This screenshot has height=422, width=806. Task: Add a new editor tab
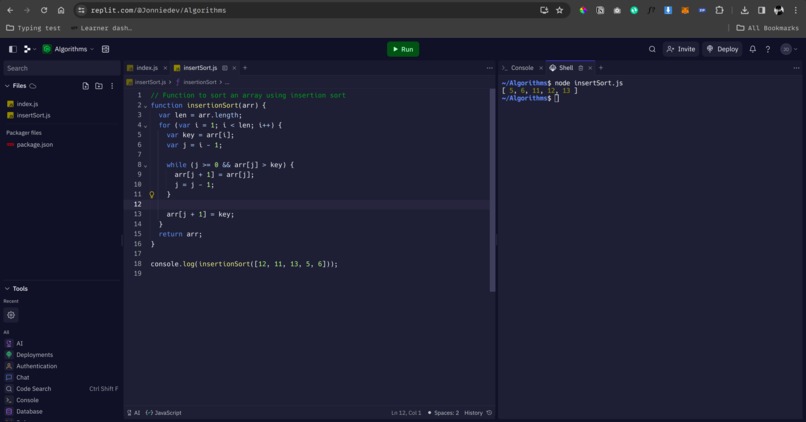[x=245, y=68]
